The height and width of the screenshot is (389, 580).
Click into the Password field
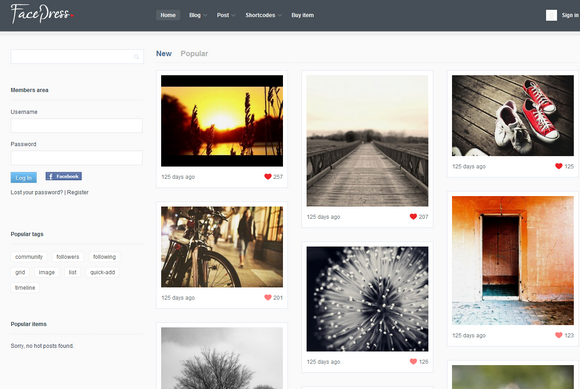tap(77, 158)
